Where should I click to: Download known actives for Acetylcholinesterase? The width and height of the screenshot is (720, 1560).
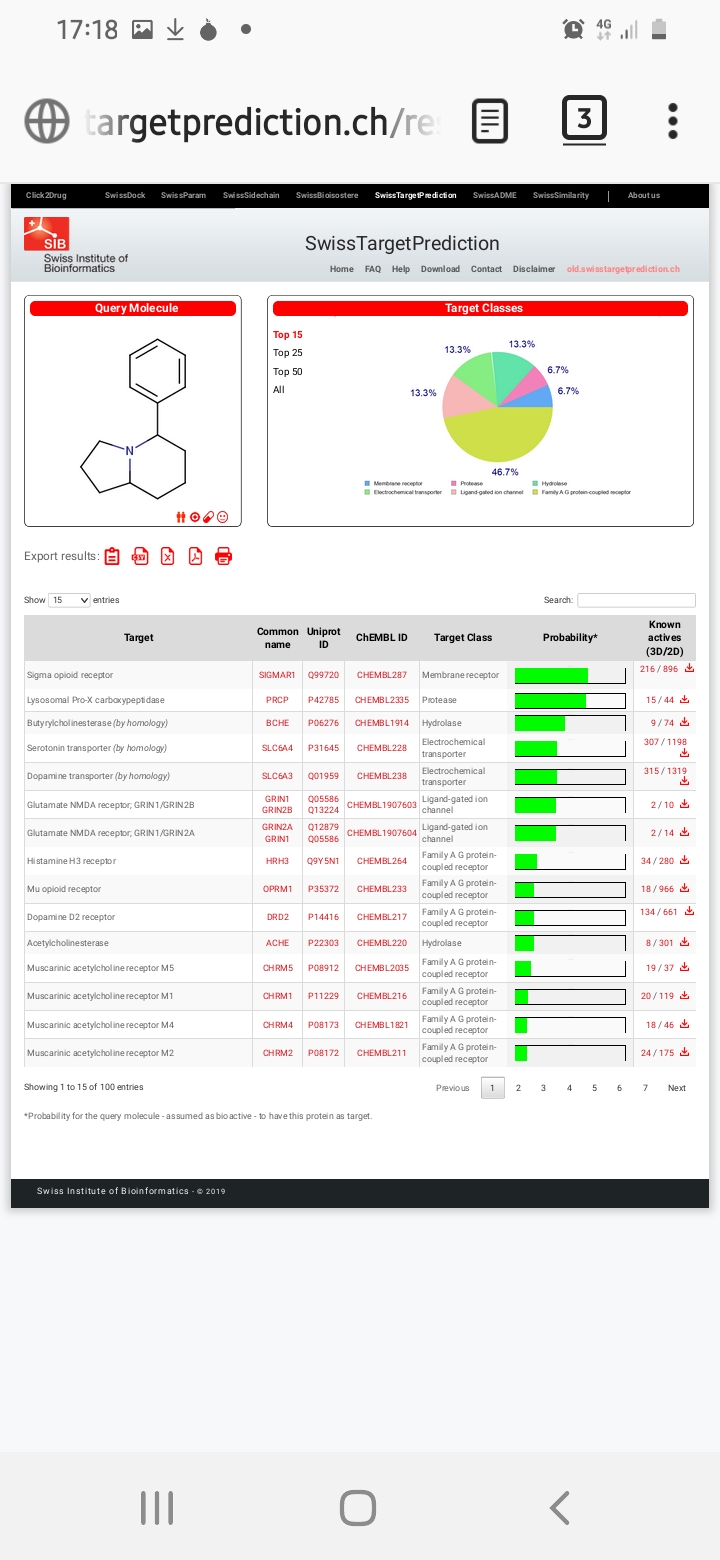[685, 942]
